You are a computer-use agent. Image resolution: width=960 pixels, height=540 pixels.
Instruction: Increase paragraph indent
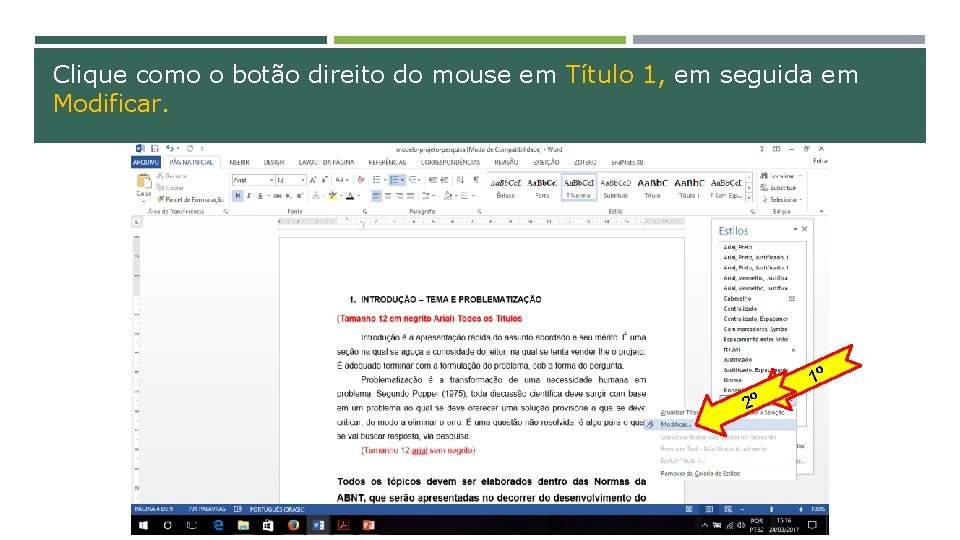(x=444, y=180)
